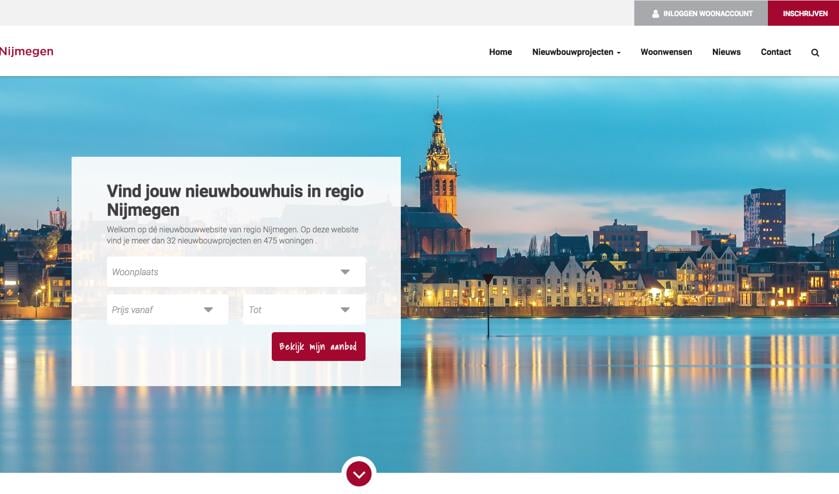
Task: Click the Woonplaats dropdown arrow
Action: pos(345,272)
